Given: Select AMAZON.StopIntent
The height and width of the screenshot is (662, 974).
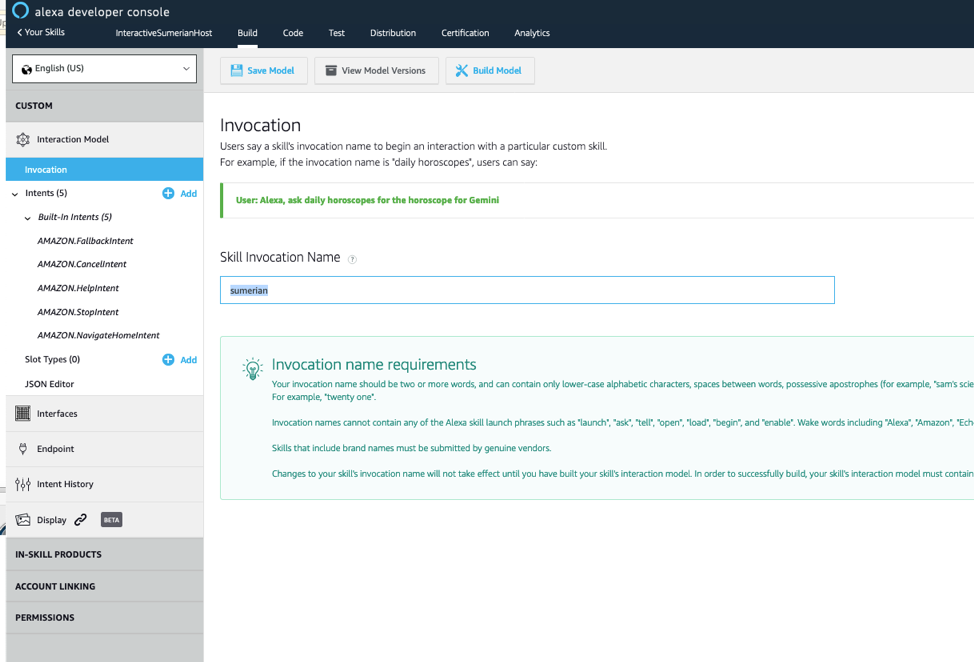Looking at the screenshot, I should point(78,312).
